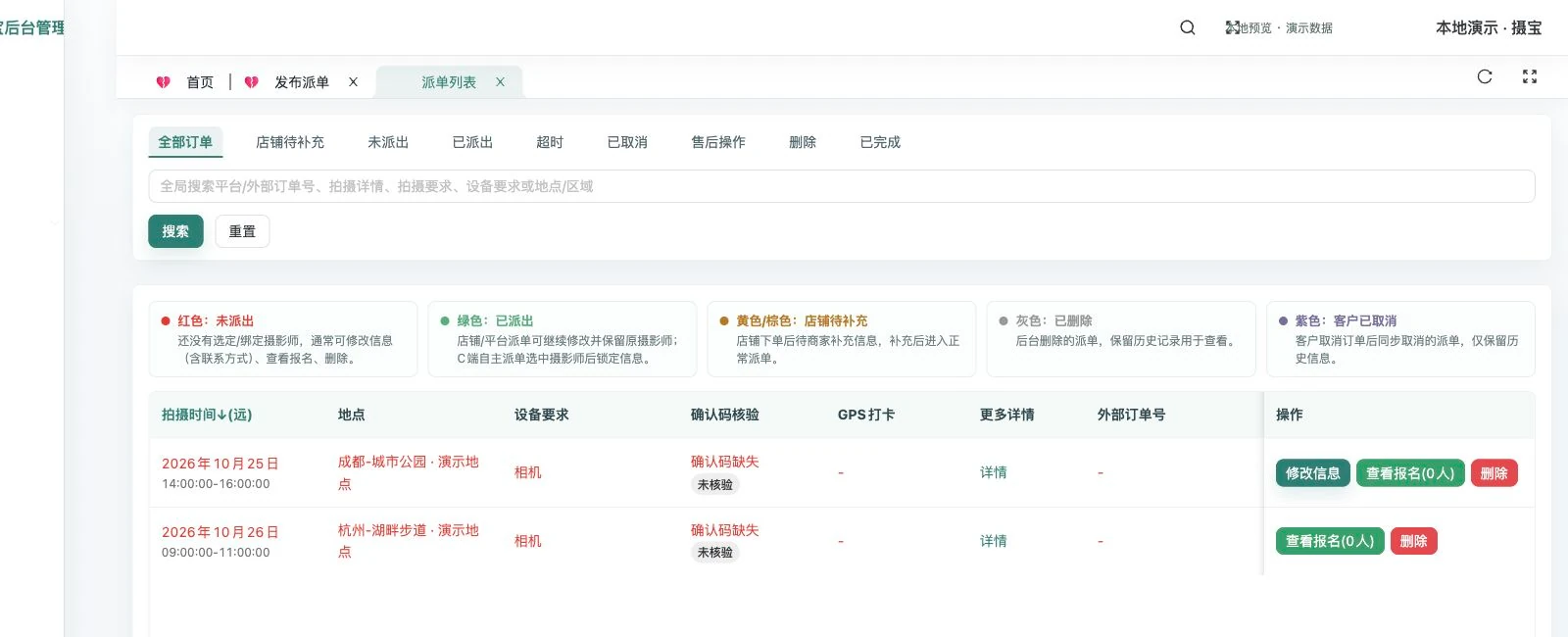The width and height of the screenshot is (1568, 637).
Task: Click the refresh icon near tab bar
Action: tap(1485, 76)
